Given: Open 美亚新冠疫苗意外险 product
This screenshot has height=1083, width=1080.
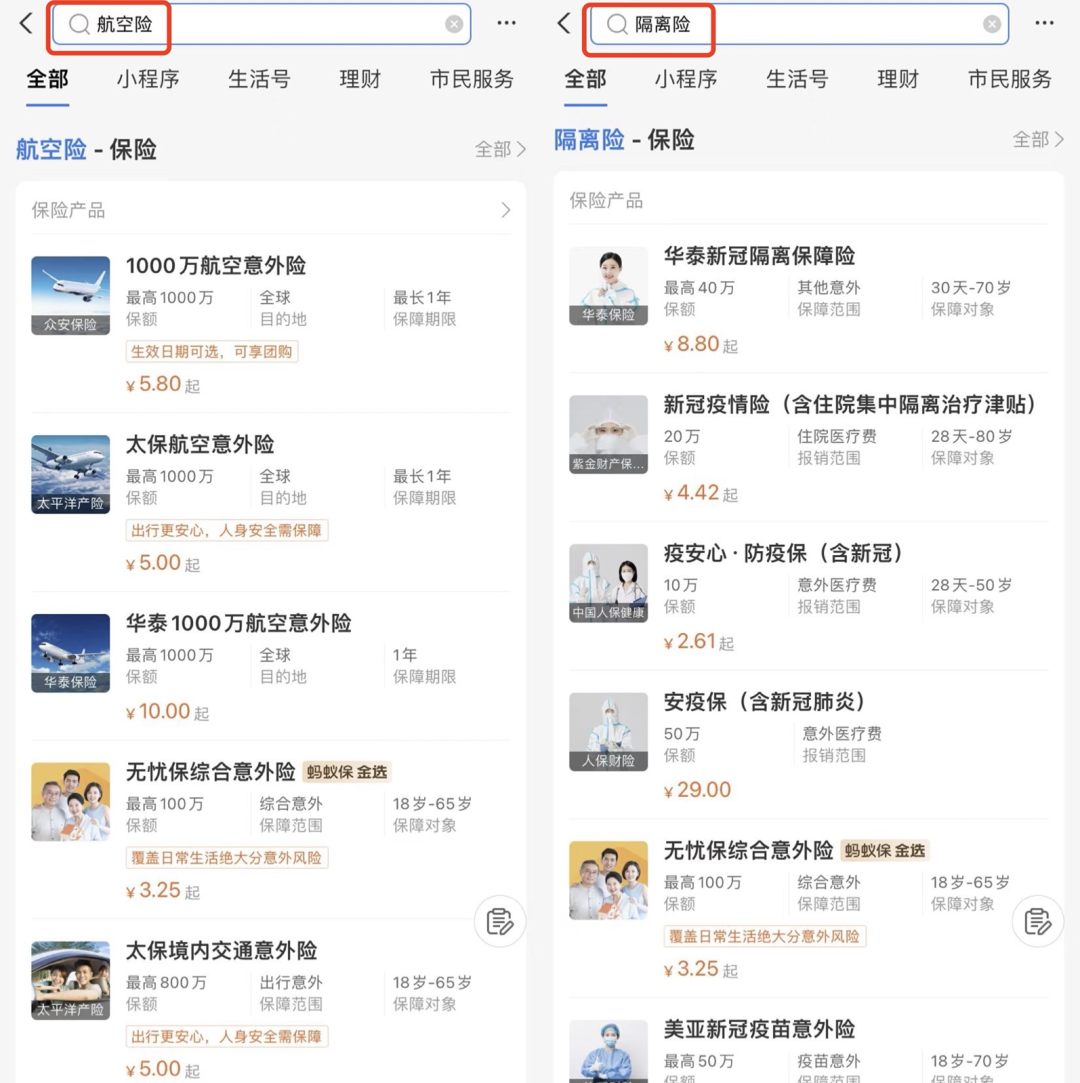Looking at the screenshot, I should (759, 1029).
